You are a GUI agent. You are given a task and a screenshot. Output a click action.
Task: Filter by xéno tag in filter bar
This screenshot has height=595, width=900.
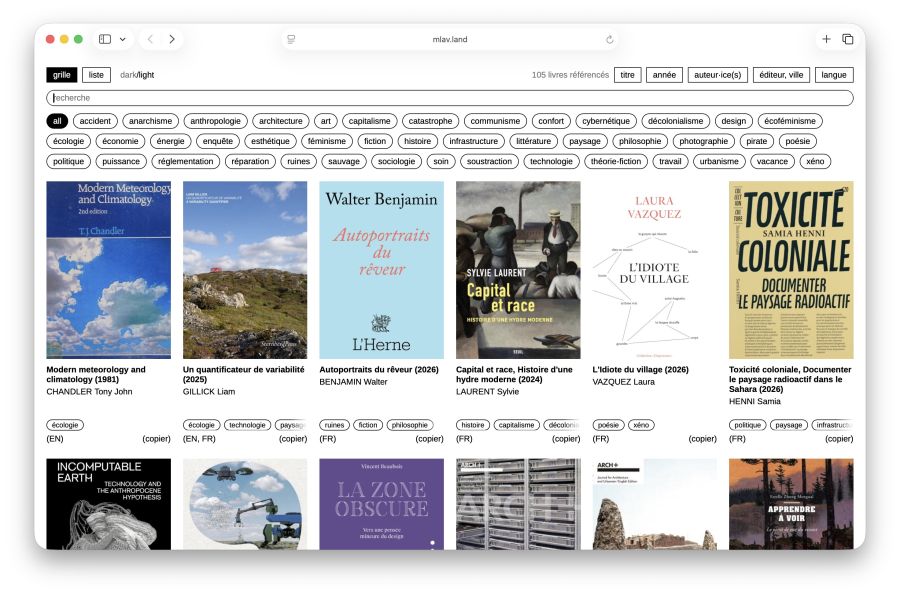coord(815,161)
